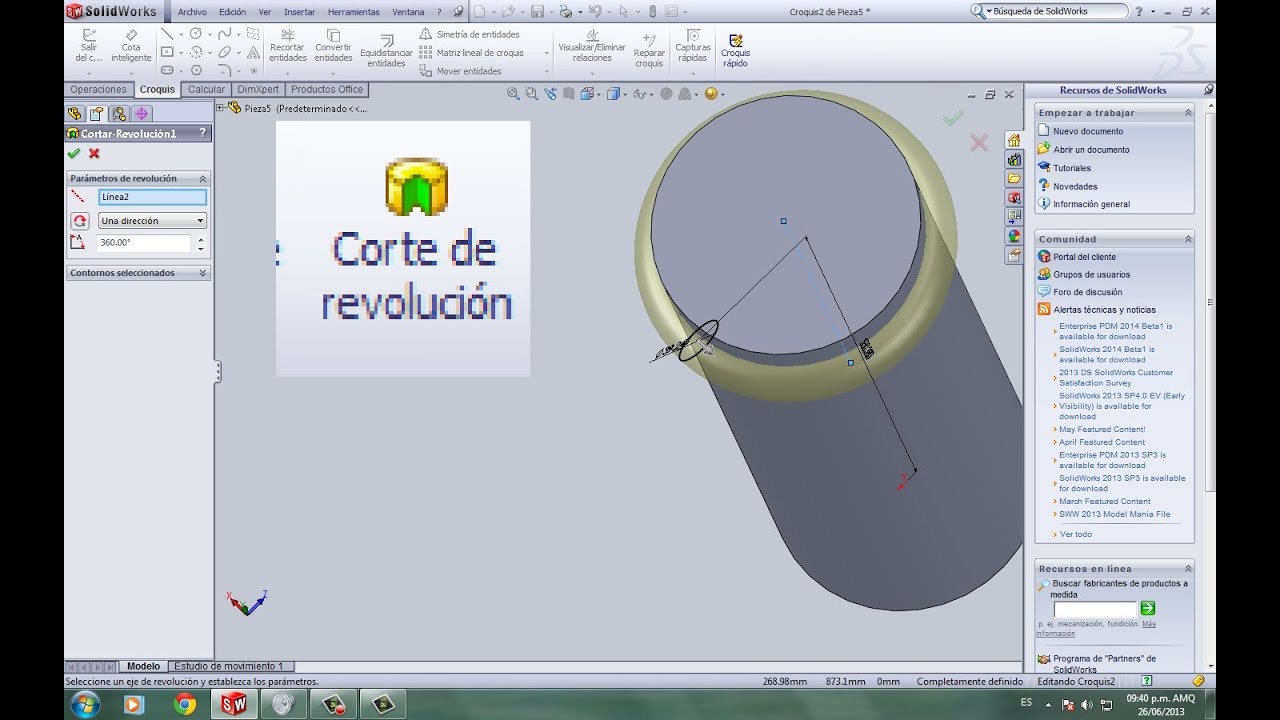Accept the cut-revolve with green checkmark
Viewport: 1280px width, 720px height.
click(x=73, y=153)
